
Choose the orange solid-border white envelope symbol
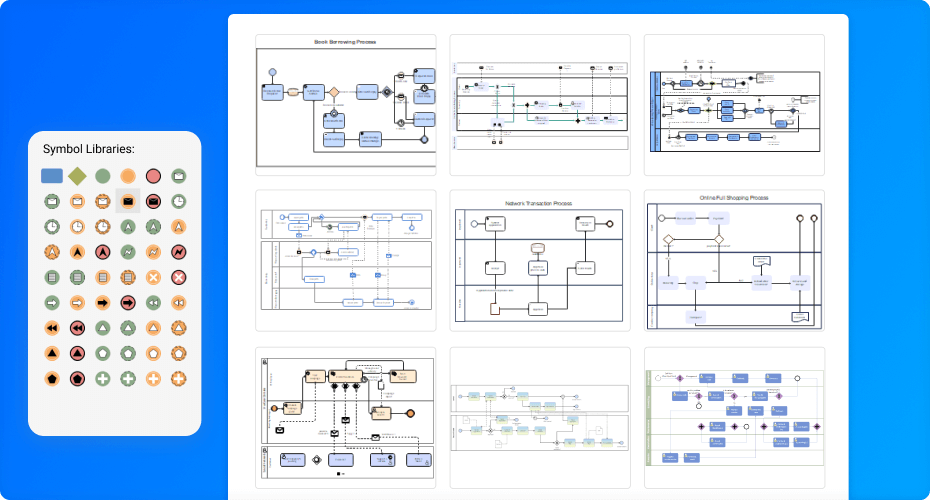77,202
